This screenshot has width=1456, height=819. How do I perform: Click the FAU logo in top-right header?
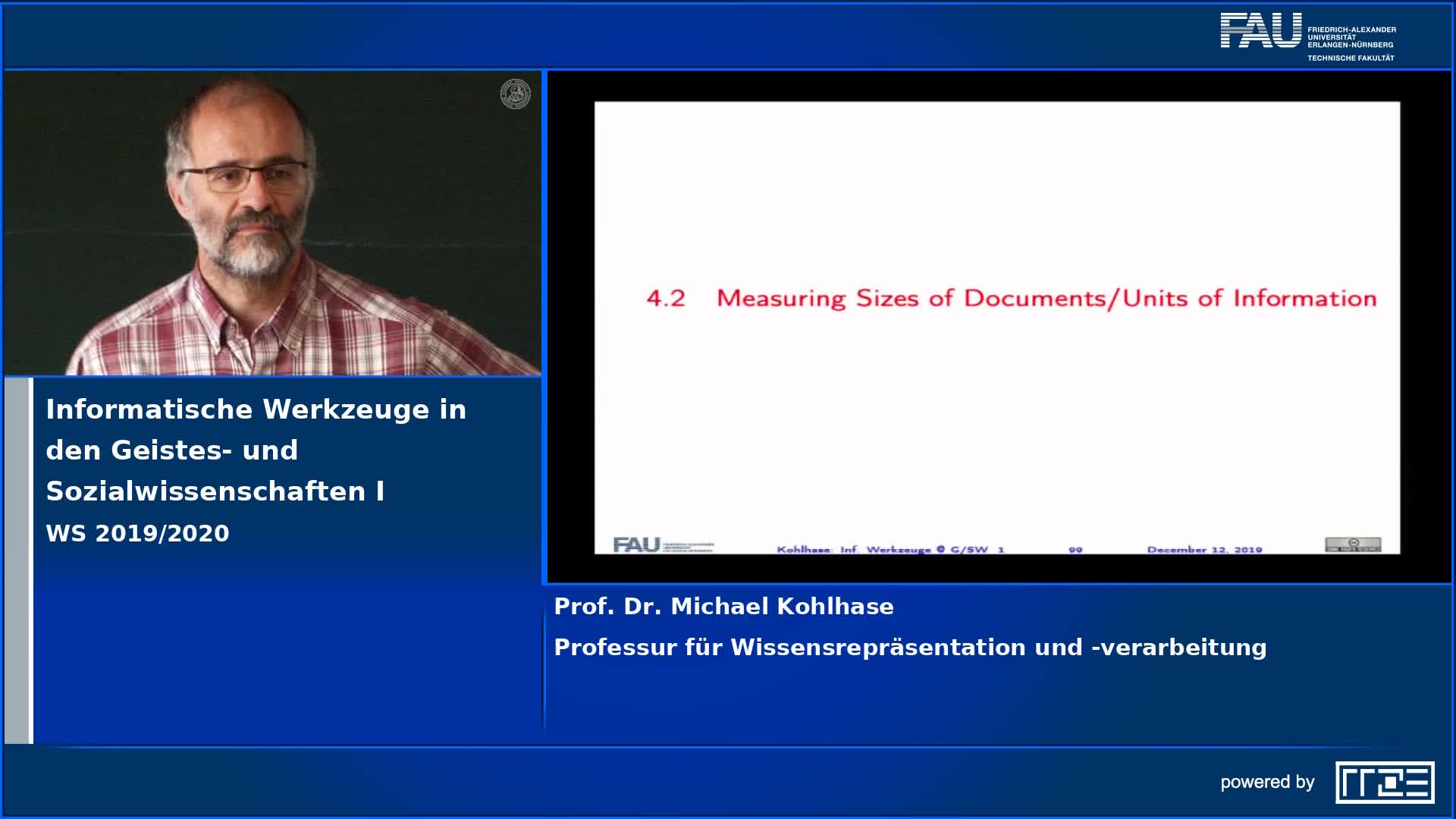[1260, 31]
